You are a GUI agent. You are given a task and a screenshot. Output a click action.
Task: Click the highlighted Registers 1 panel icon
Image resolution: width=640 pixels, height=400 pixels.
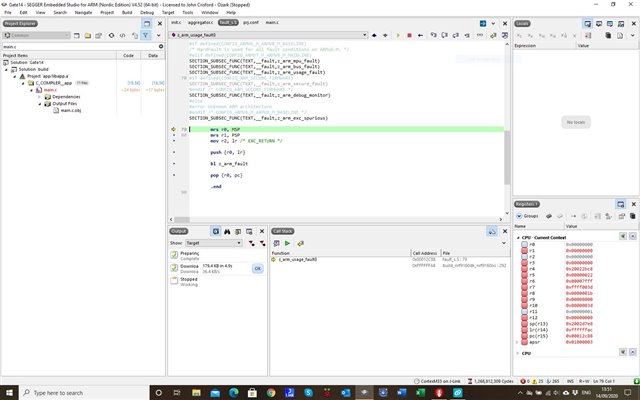pos(620,204)
